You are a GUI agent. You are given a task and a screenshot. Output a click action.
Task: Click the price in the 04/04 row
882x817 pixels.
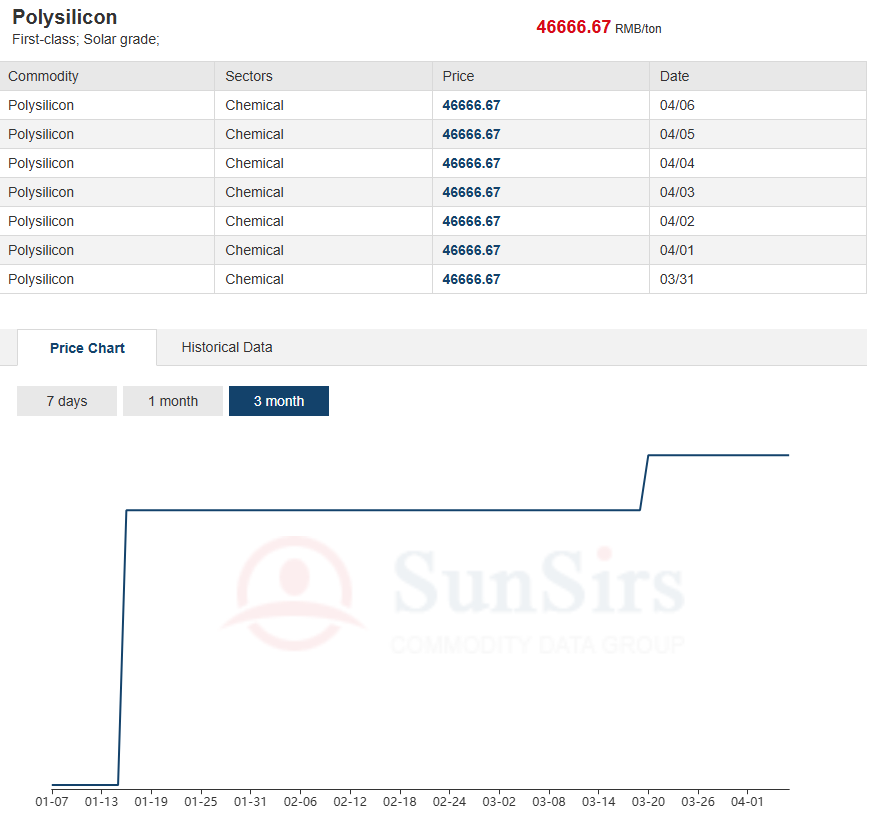(471, 163)
